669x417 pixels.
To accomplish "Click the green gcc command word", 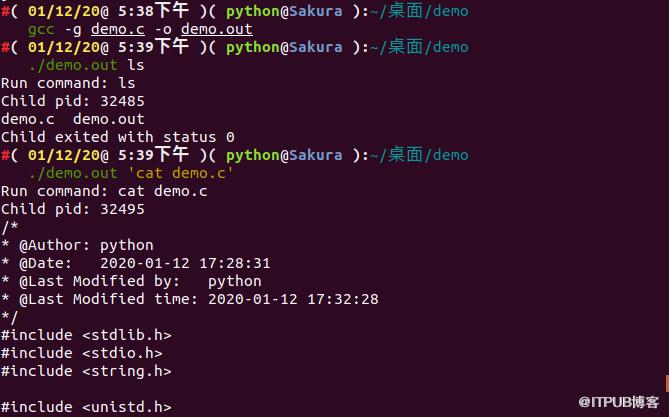I will click(41, 30).
